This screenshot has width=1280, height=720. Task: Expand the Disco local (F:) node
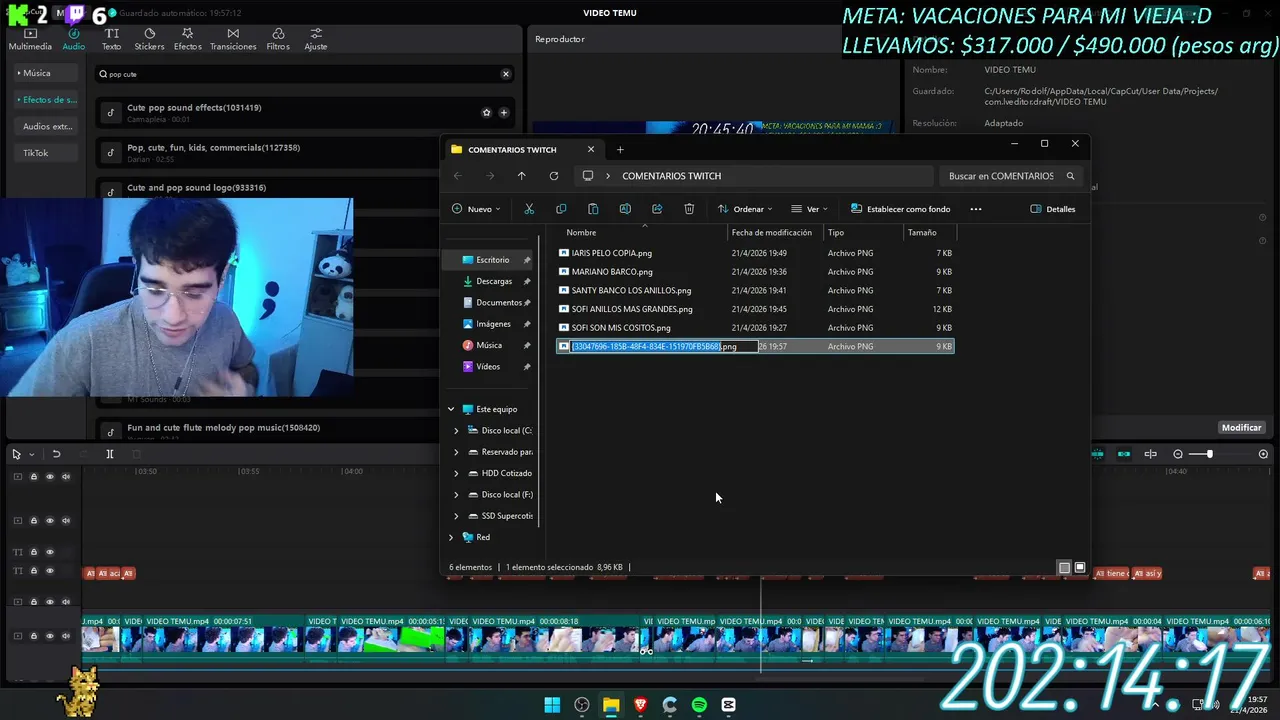[457, 495]
